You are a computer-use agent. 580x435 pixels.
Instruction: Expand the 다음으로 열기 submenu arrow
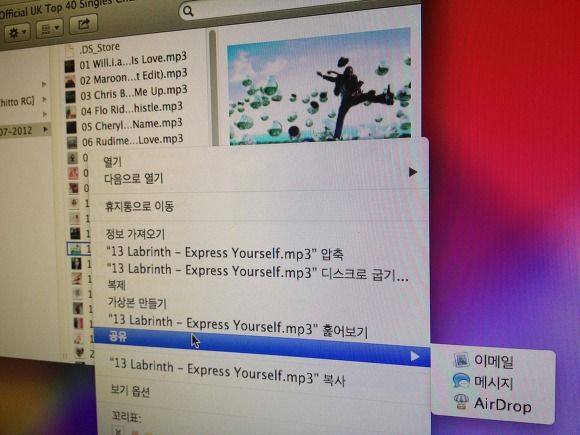(413, 172)
